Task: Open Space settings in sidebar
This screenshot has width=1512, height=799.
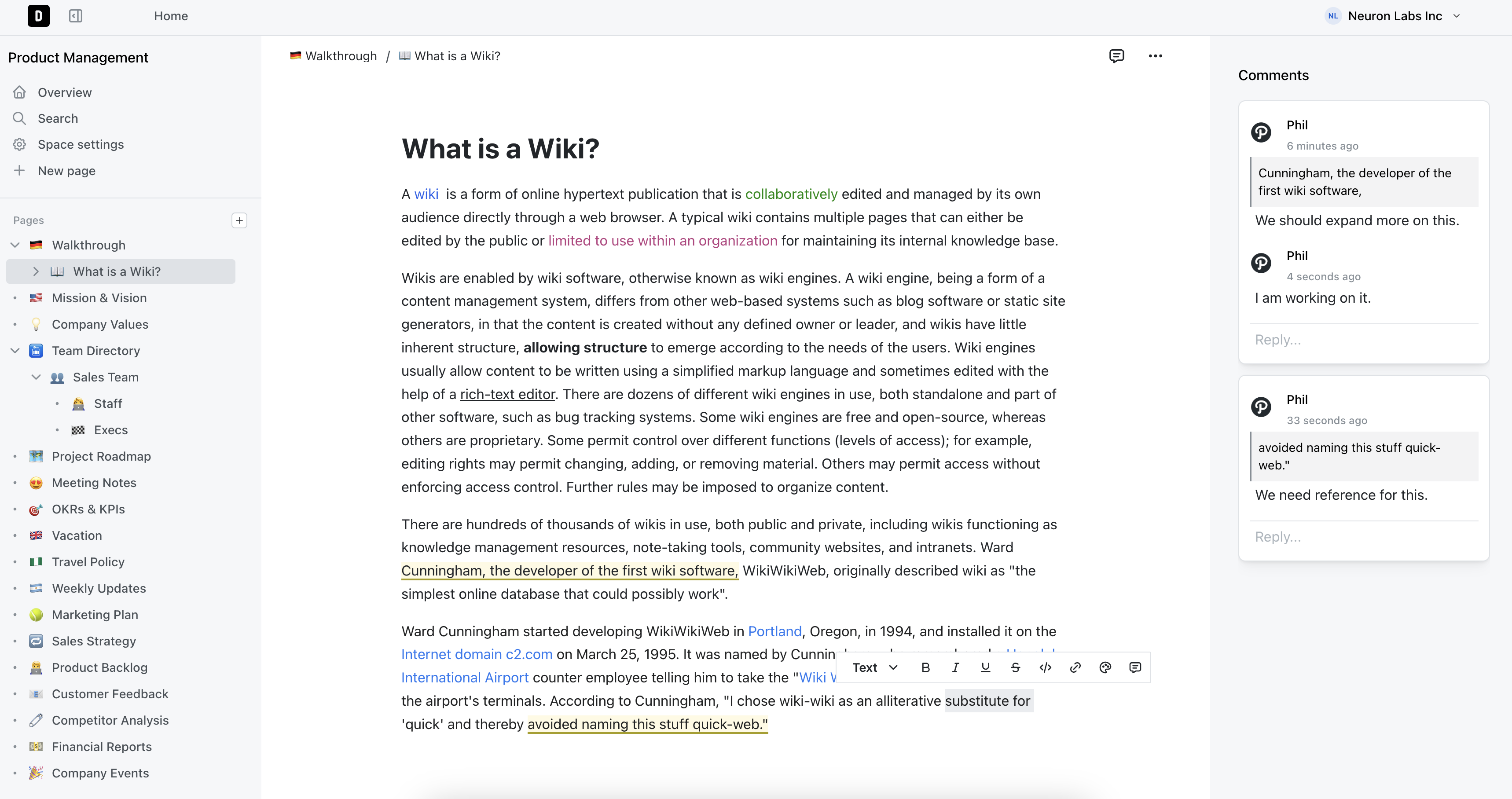Action: coord(81,144)
